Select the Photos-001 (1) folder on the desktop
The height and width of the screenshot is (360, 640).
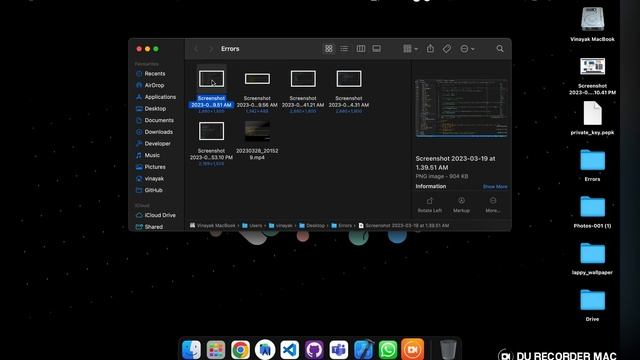coord(592,207)
